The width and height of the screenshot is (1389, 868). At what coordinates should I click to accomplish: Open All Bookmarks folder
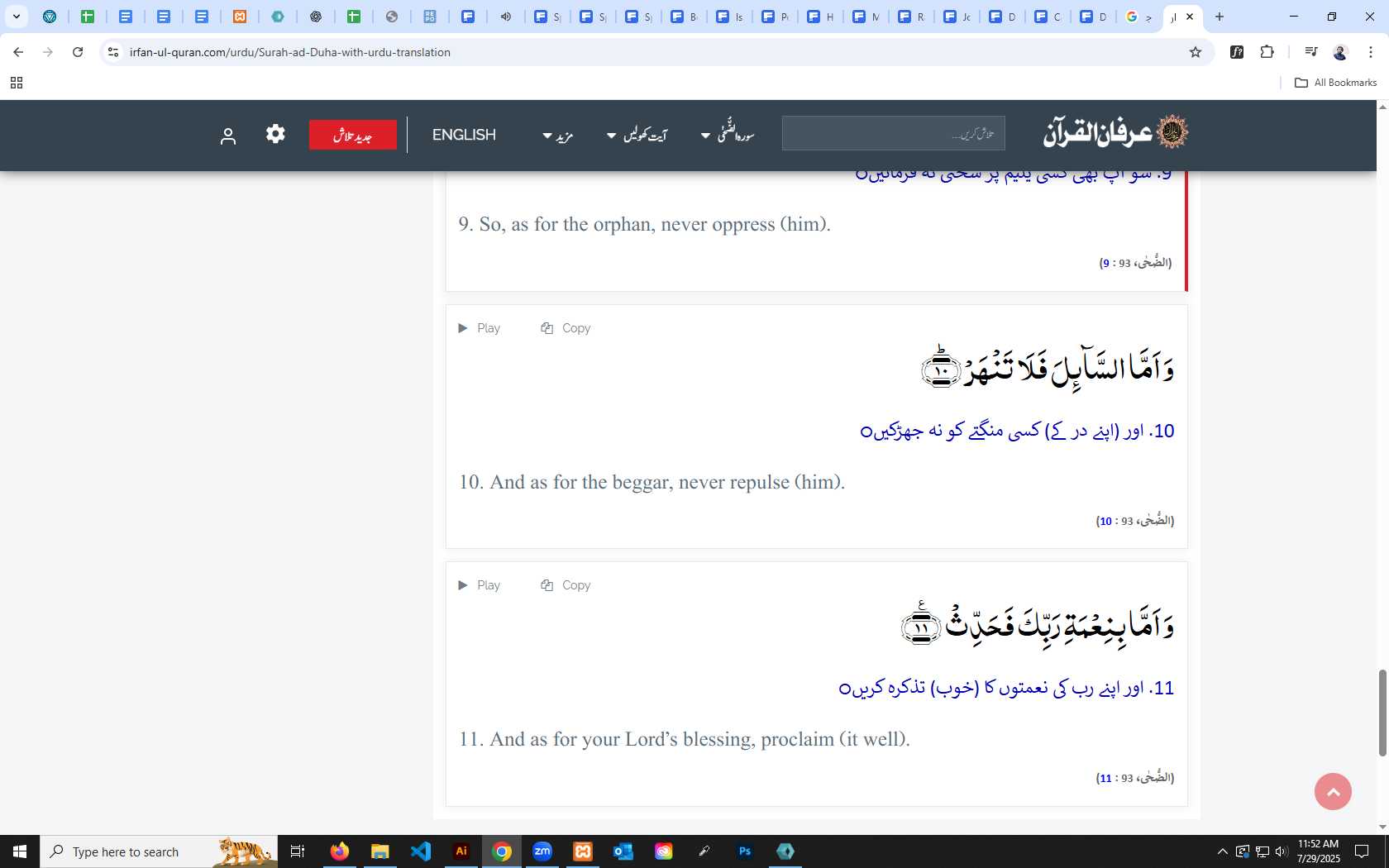click(1335, 83)
